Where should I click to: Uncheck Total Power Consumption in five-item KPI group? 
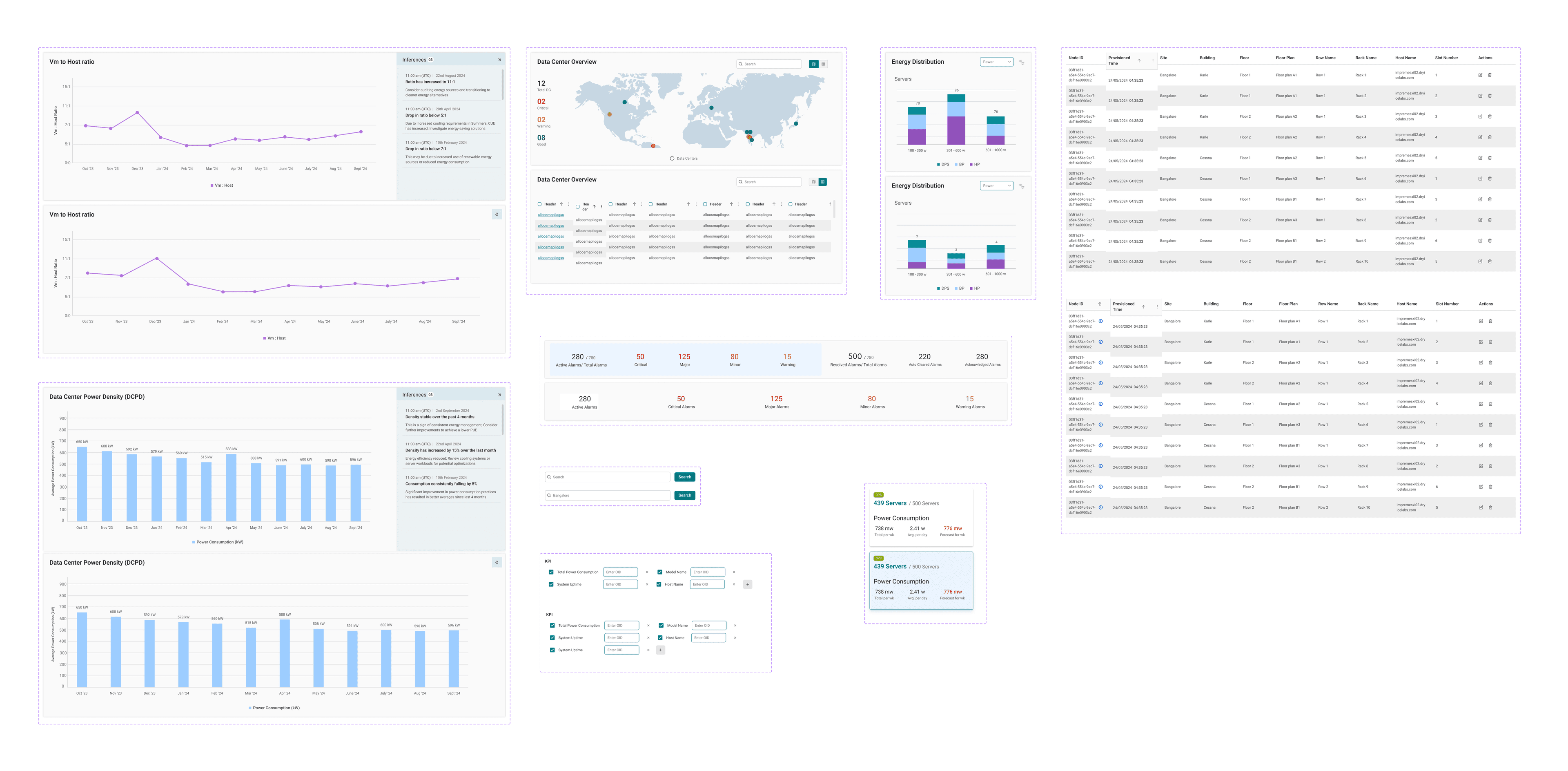pos(552,626)
